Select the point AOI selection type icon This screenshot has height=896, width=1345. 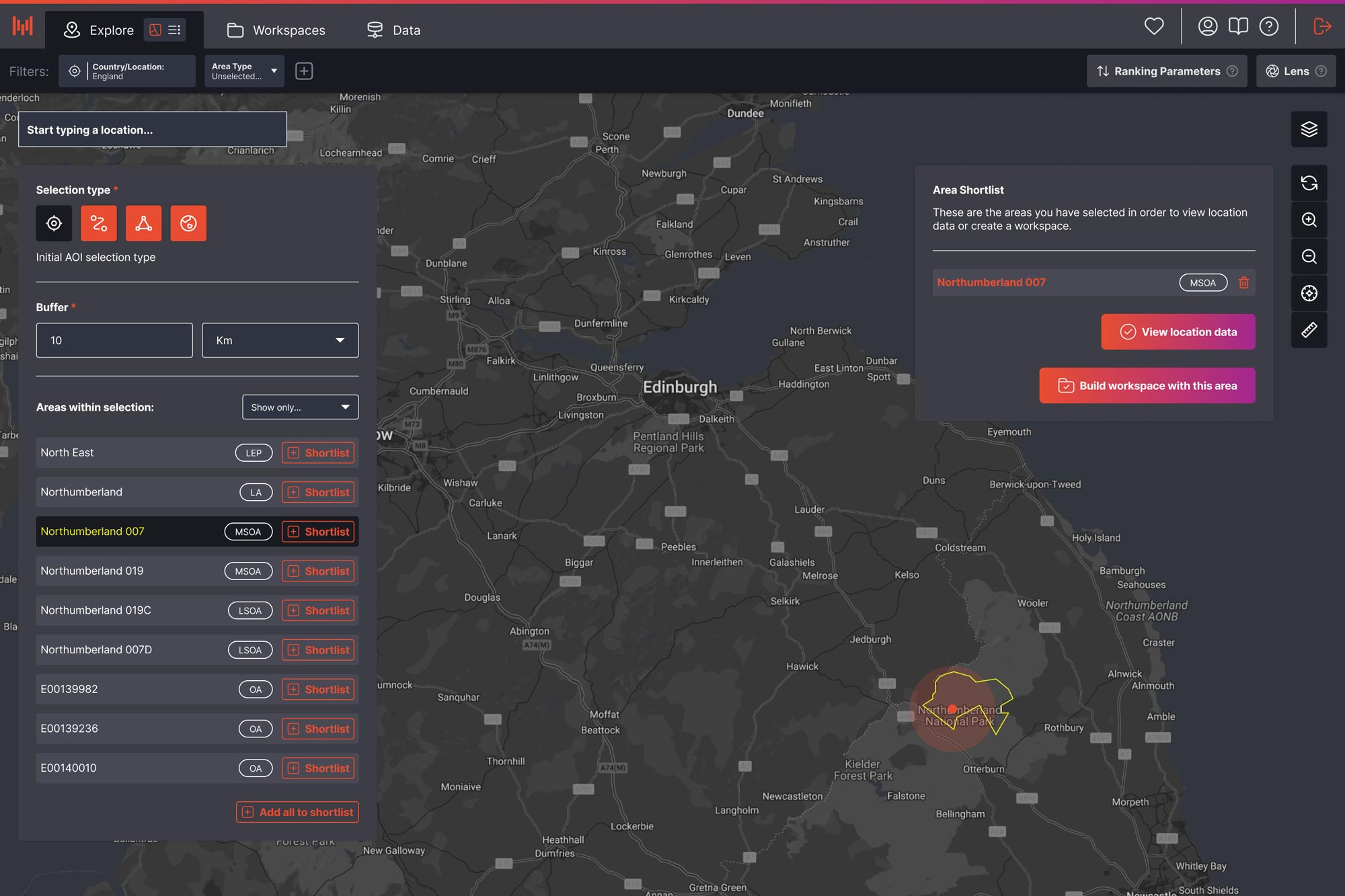[x=54, y=223]
